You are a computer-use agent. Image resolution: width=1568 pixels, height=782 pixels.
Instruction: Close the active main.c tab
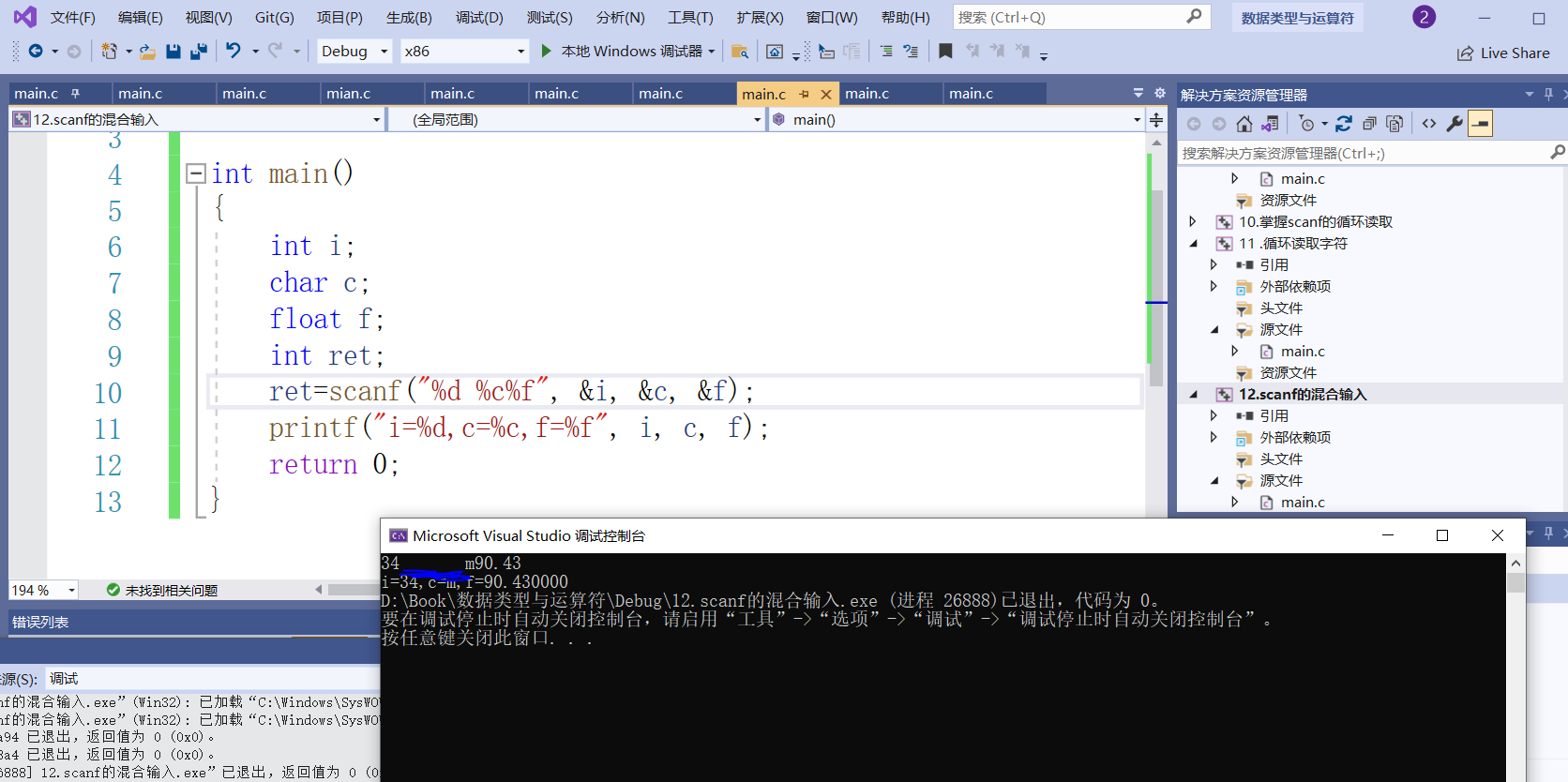tap(826, 94)
